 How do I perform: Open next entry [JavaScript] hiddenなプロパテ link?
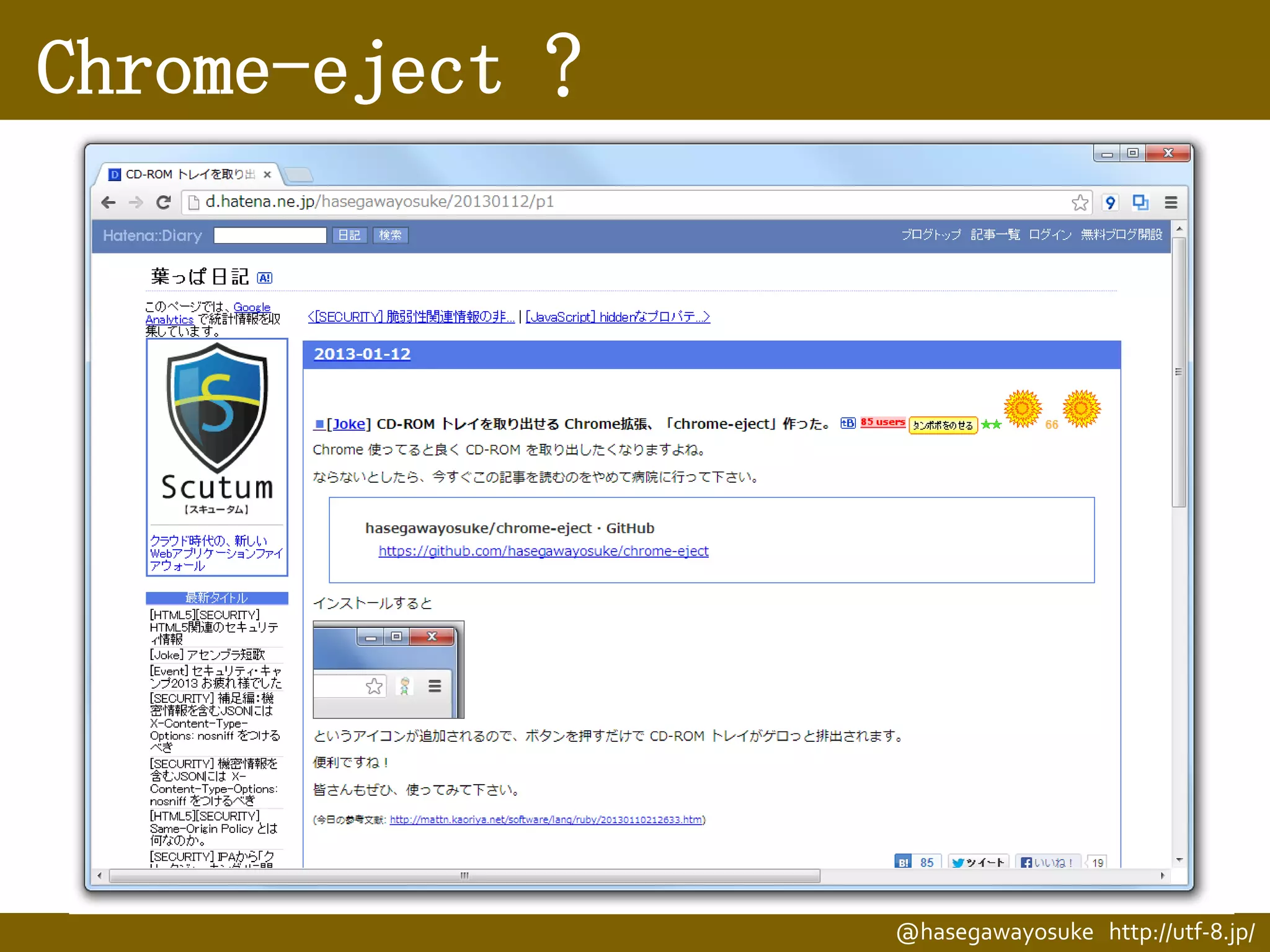[x=618, y=317]
